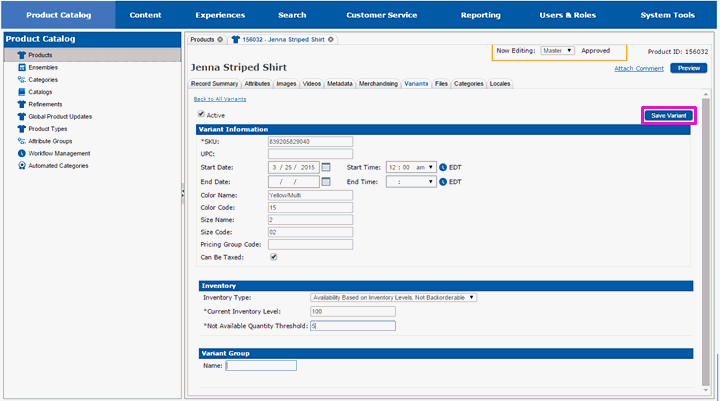Close the 156032 Jenna Striped Shirt tab
Screen dimensions: 720x401
point(331,40)
